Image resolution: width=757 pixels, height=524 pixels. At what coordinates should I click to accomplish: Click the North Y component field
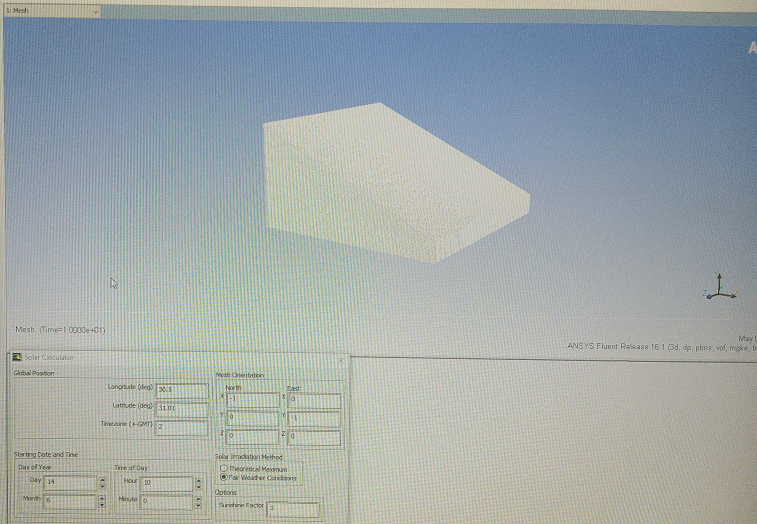tap(253, 417)
